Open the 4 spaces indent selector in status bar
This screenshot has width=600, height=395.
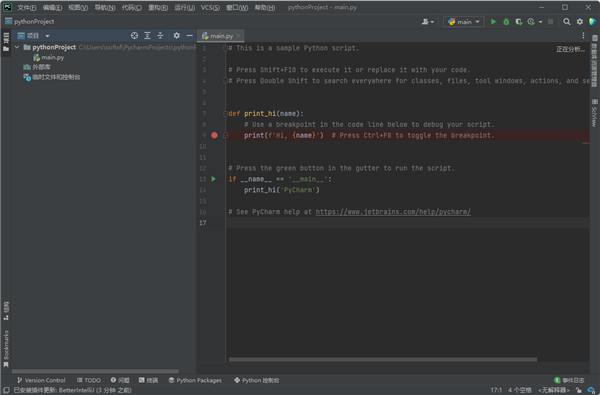(520, 390)
